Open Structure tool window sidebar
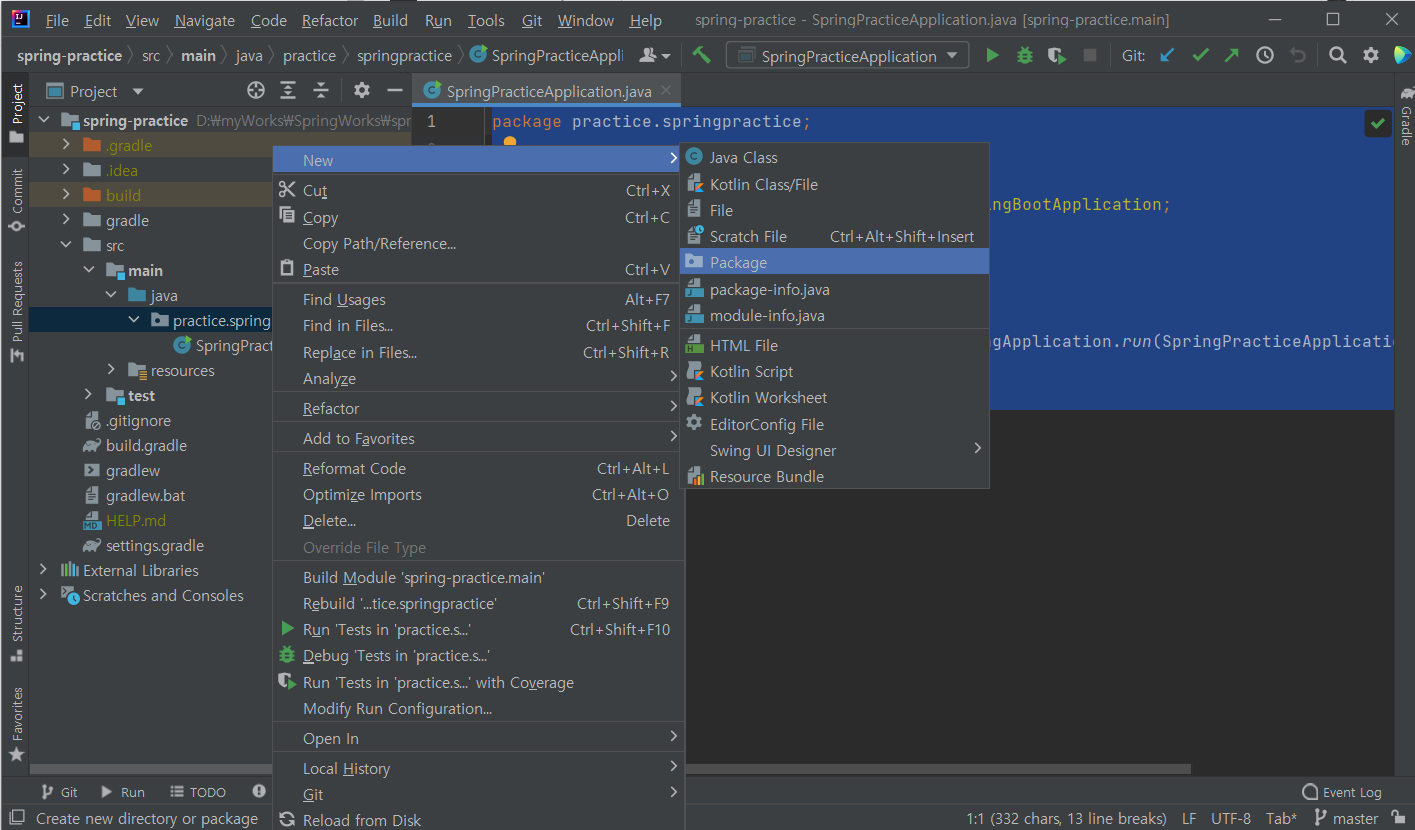 pos(16,623)
